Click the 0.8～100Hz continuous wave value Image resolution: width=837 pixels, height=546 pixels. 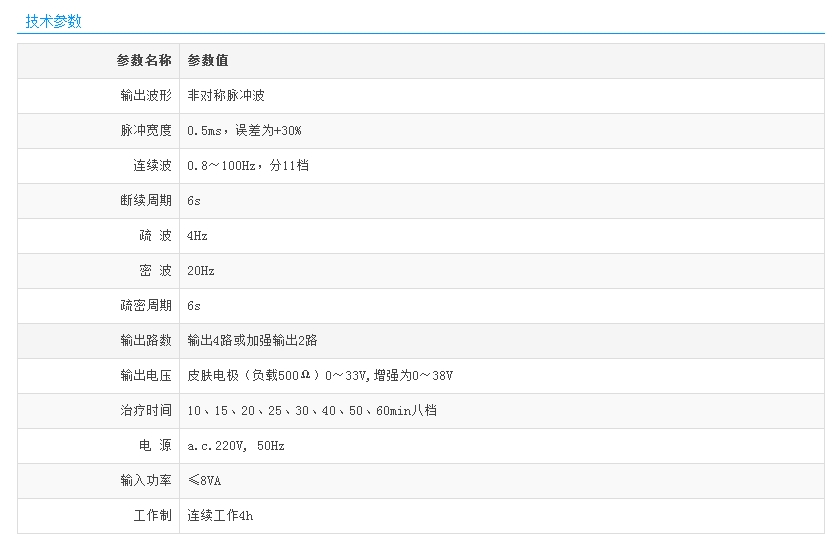248,166
